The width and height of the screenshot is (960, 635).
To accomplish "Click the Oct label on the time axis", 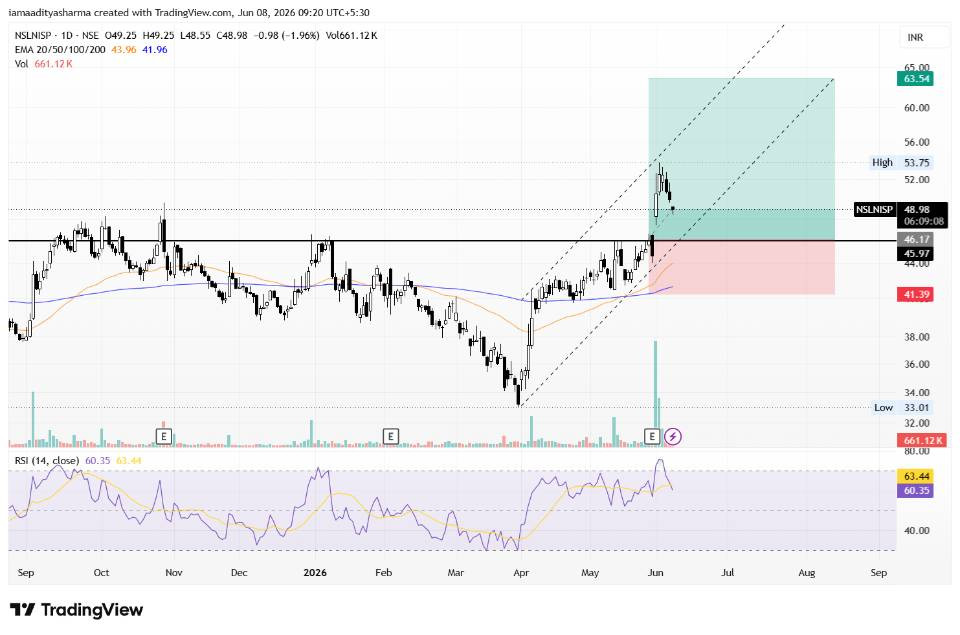I will (102, 573).
